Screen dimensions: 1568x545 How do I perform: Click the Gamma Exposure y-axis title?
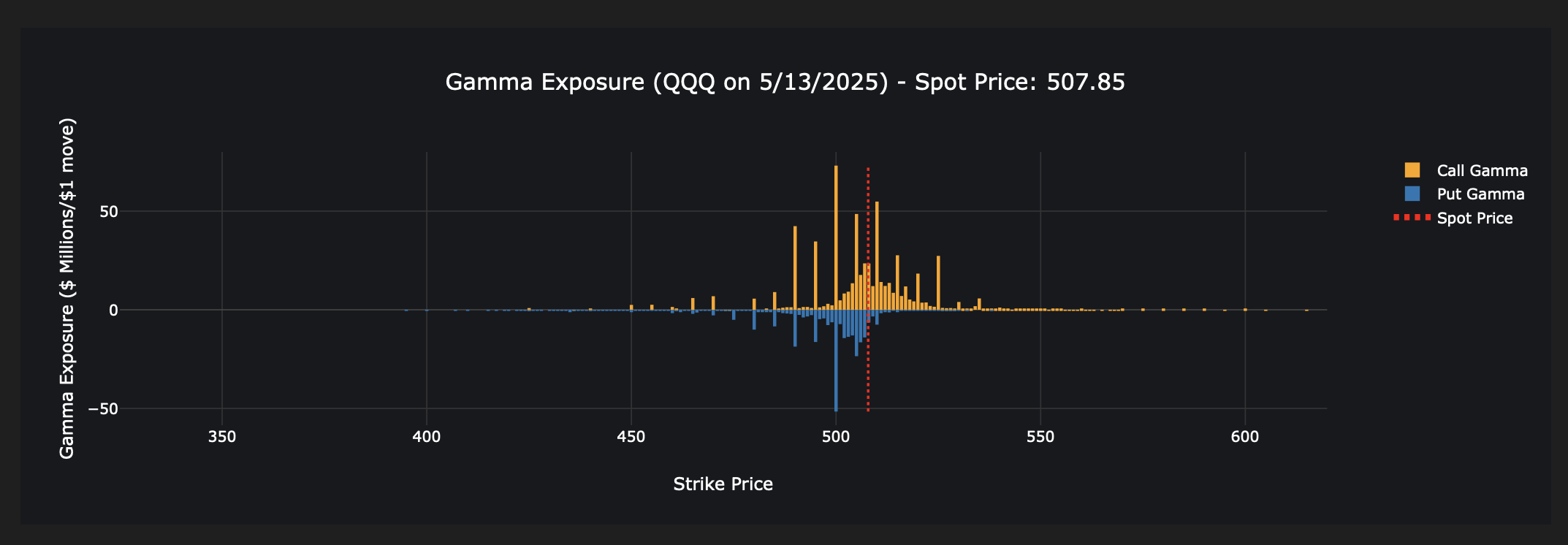tap(67, 289)
